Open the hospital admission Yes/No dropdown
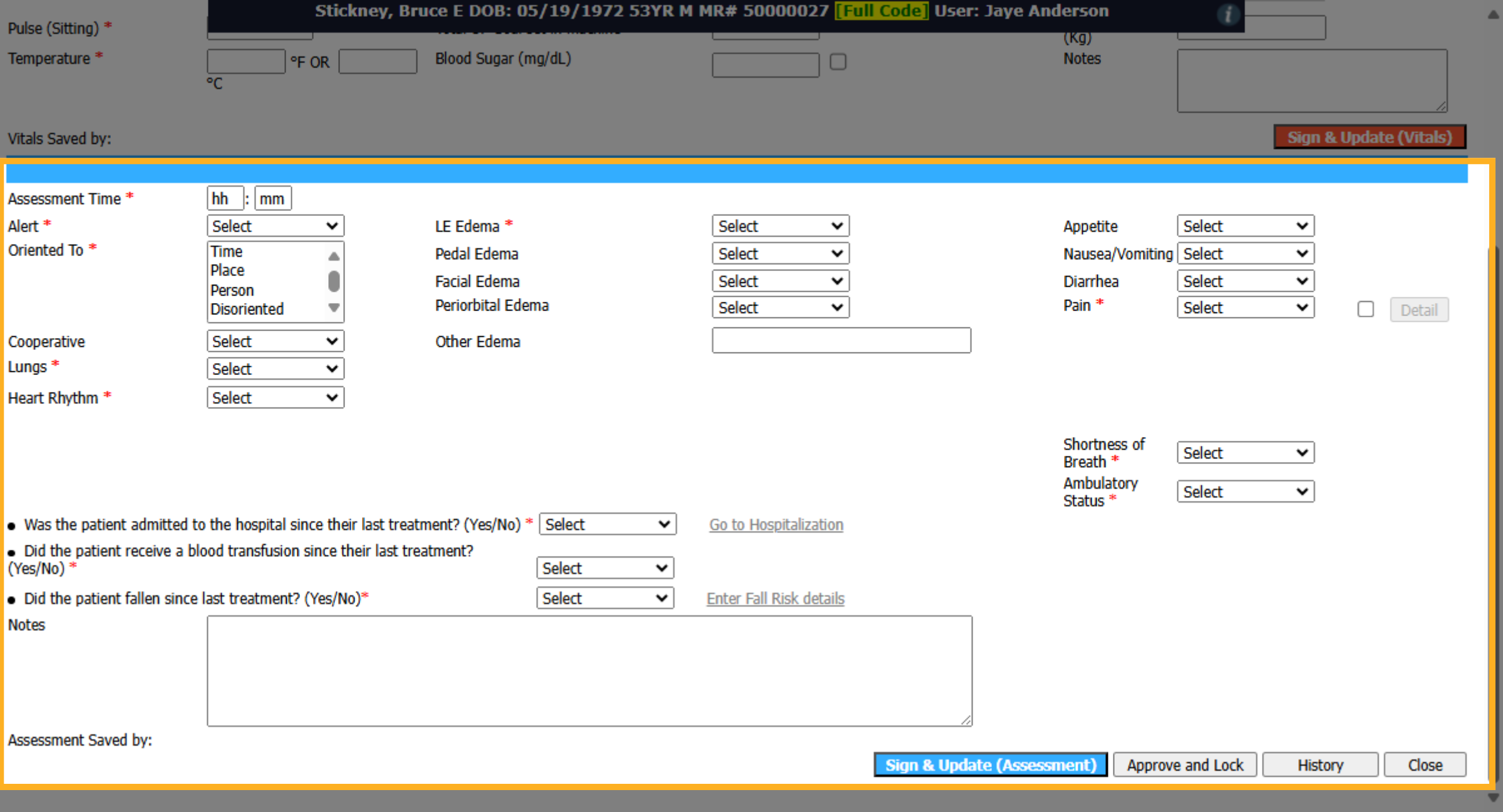 (607, 524)
